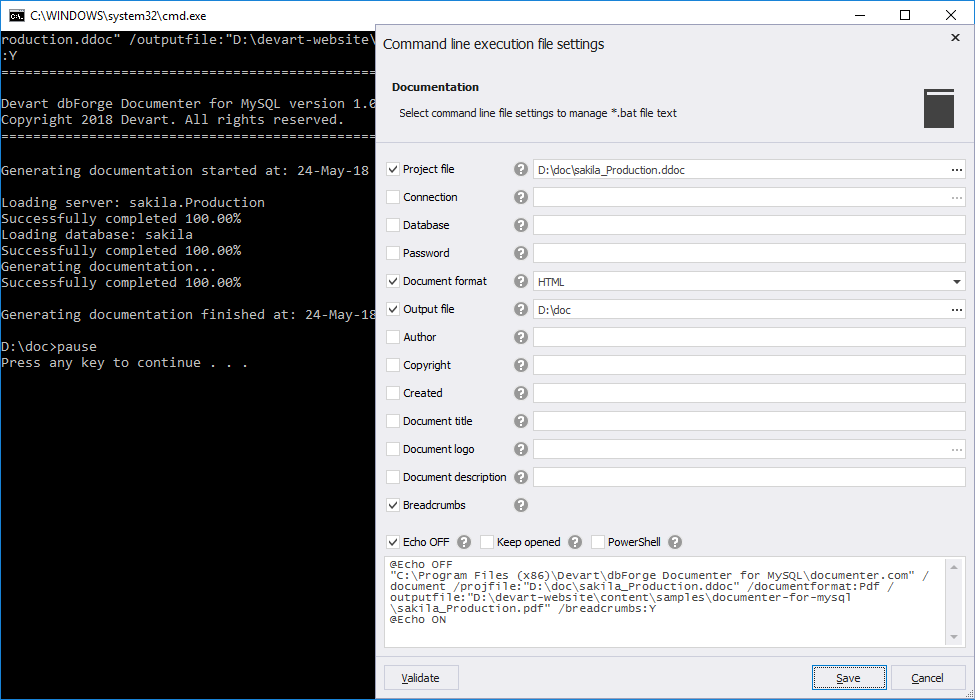Enable the Author checkbox
This screenshot has height=700, width=975.
pos(393,337)
